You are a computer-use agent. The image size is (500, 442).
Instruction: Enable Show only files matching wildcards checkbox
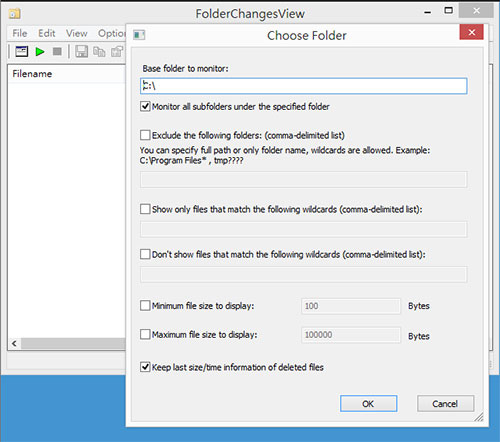coord(145,209)
